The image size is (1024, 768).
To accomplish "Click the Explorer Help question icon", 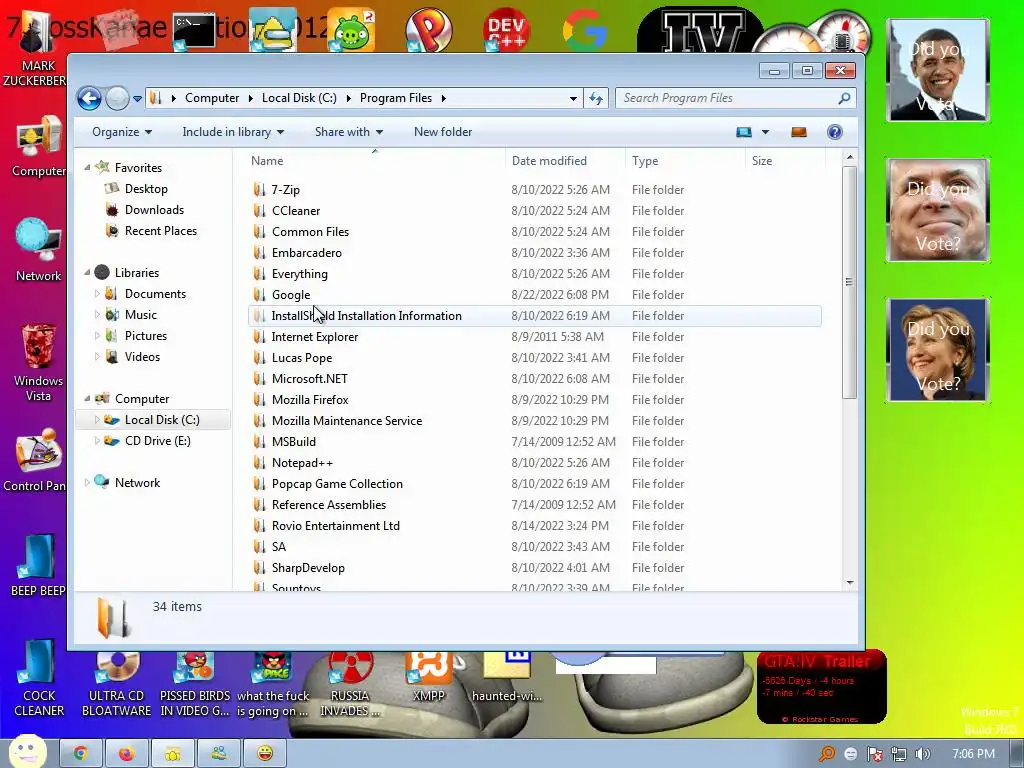I will [835, 132].
